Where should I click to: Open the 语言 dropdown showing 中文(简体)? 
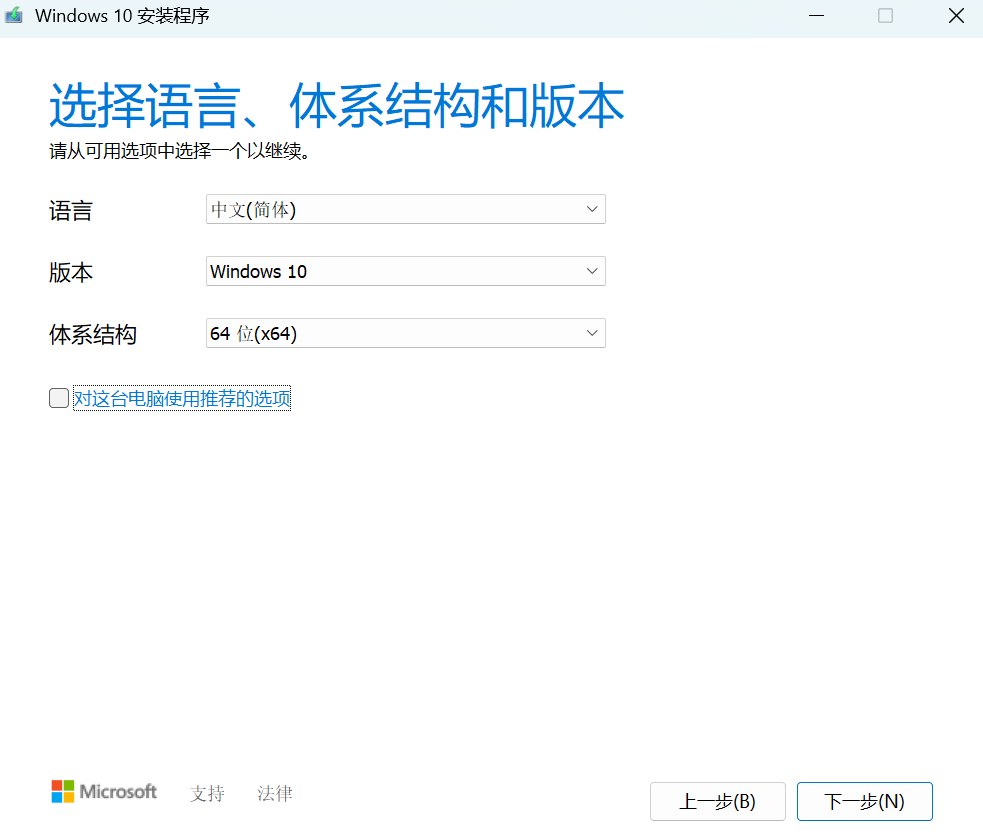coord(406,209)
